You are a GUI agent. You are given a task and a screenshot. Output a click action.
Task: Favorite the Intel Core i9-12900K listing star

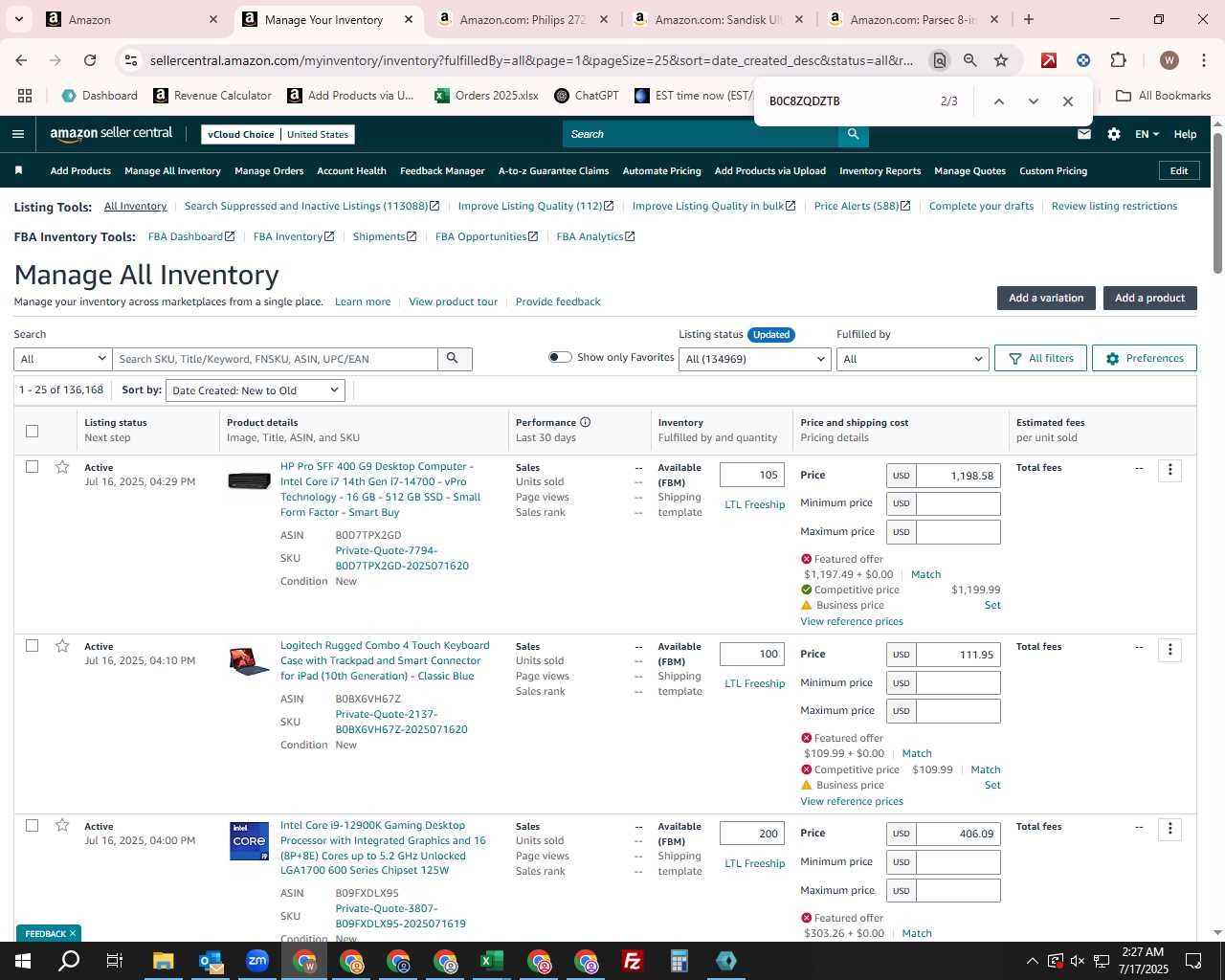(62, 825)
